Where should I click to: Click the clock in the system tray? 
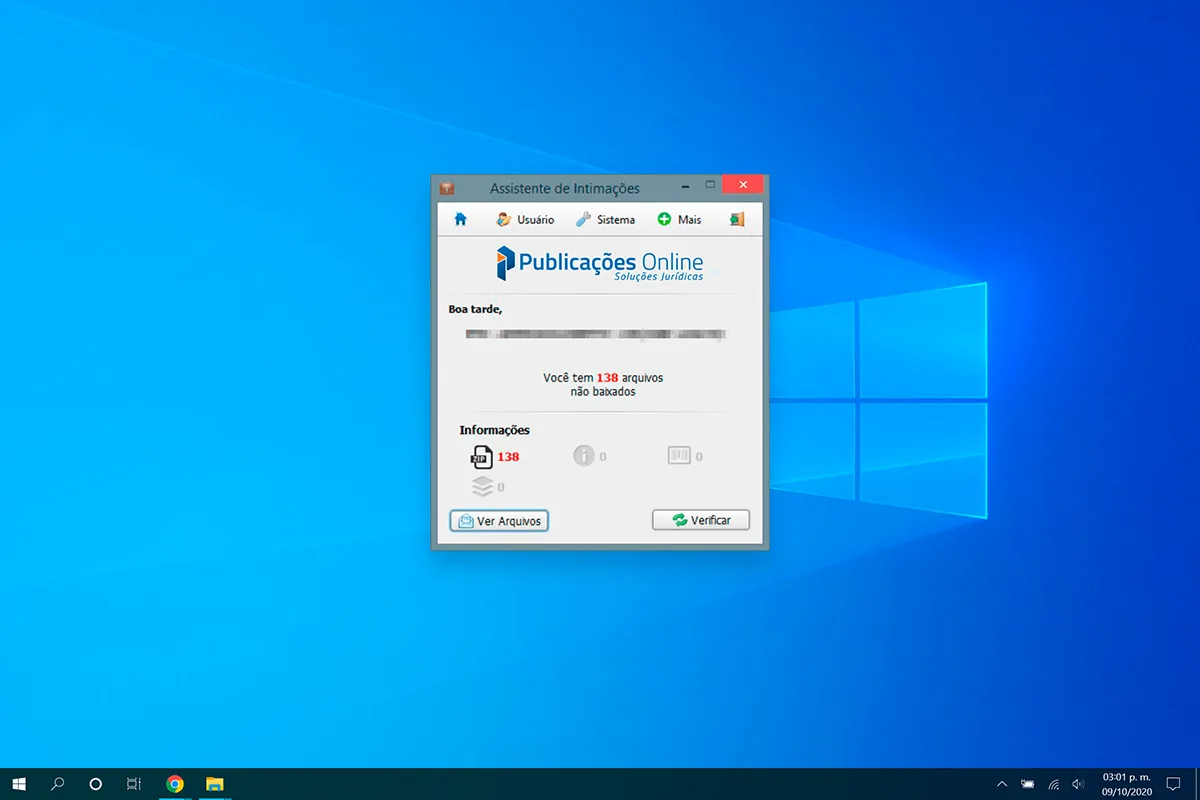1127,784
